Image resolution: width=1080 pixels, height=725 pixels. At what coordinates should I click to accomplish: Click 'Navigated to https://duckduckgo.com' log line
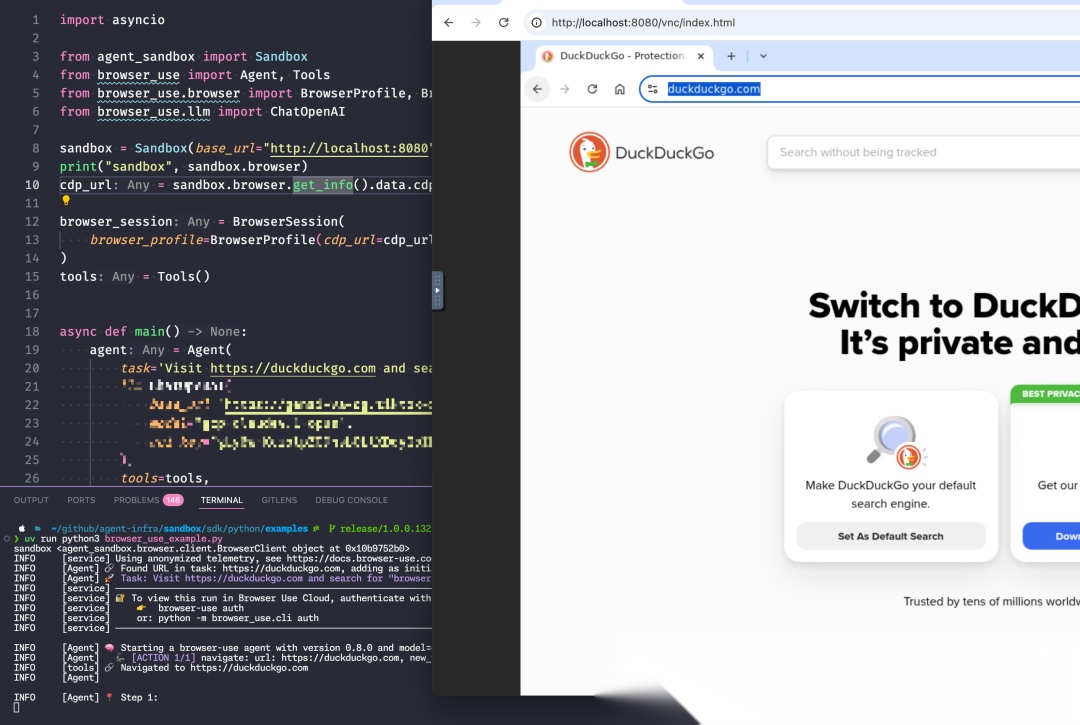tap(214, 668)
